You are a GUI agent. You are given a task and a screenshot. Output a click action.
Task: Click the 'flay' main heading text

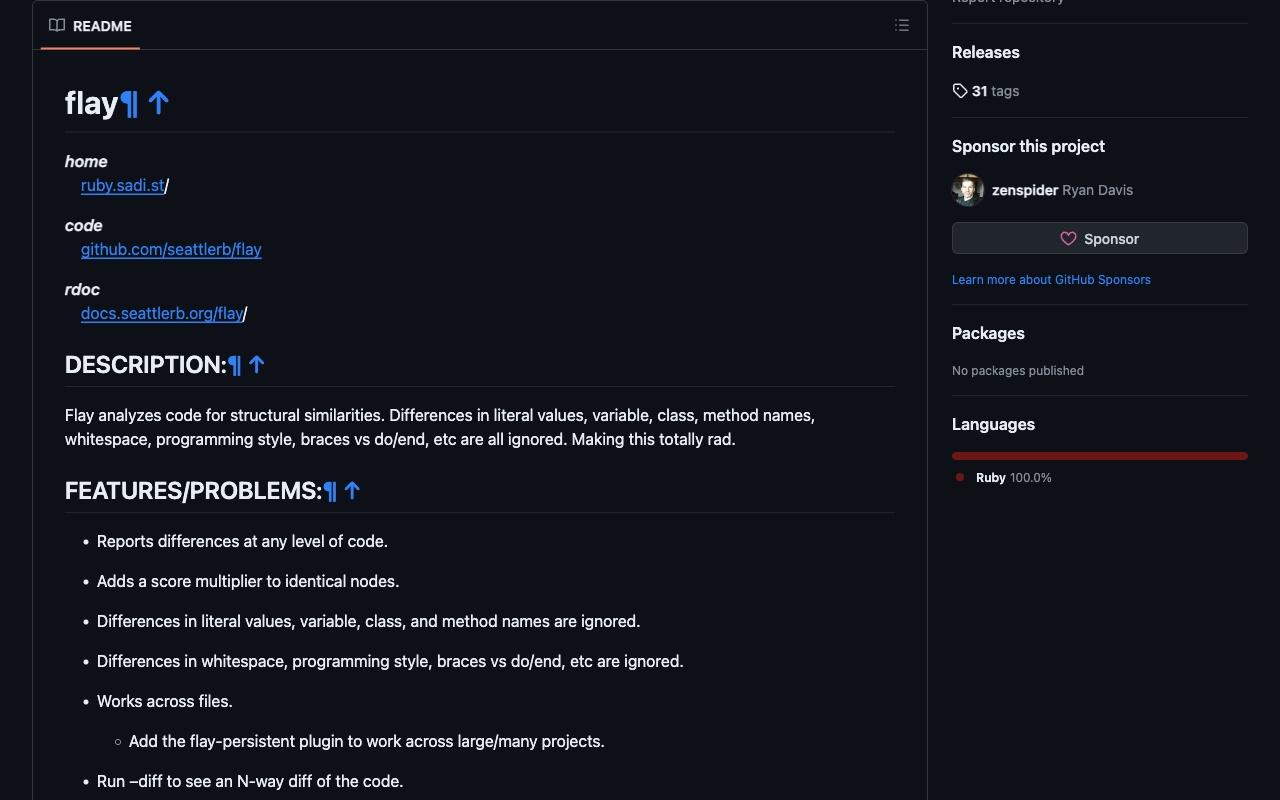pos(92,103)
